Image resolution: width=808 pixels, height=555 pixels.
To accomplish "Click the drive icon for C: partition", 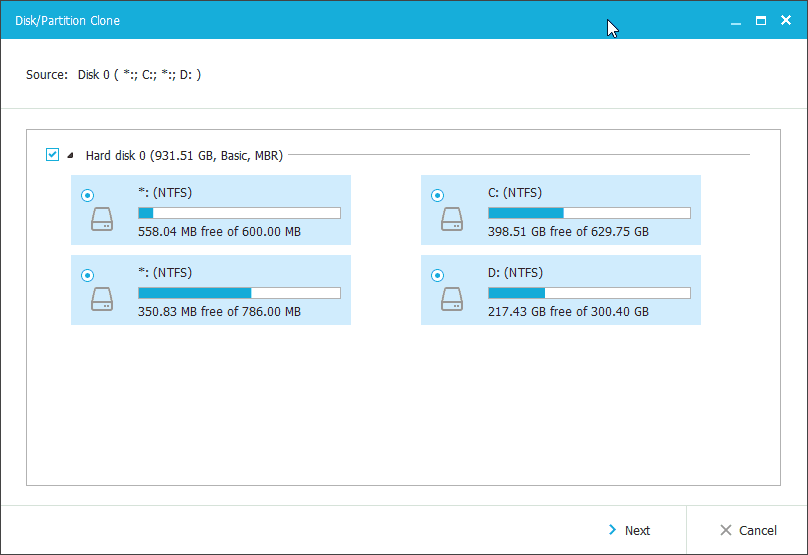I will point(452,221).
